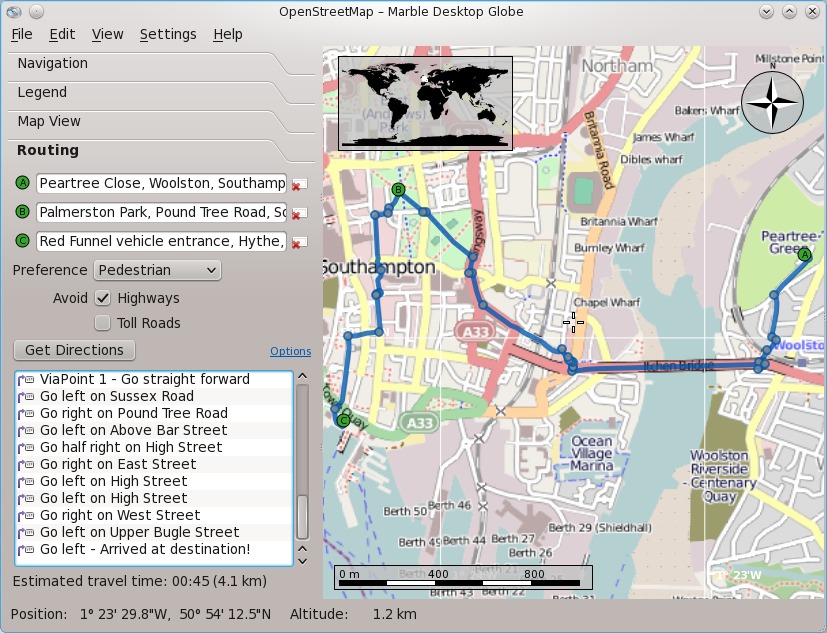The image size is (827, 633).
Task: Open the routing Options link
Action: tap(290, 352)
